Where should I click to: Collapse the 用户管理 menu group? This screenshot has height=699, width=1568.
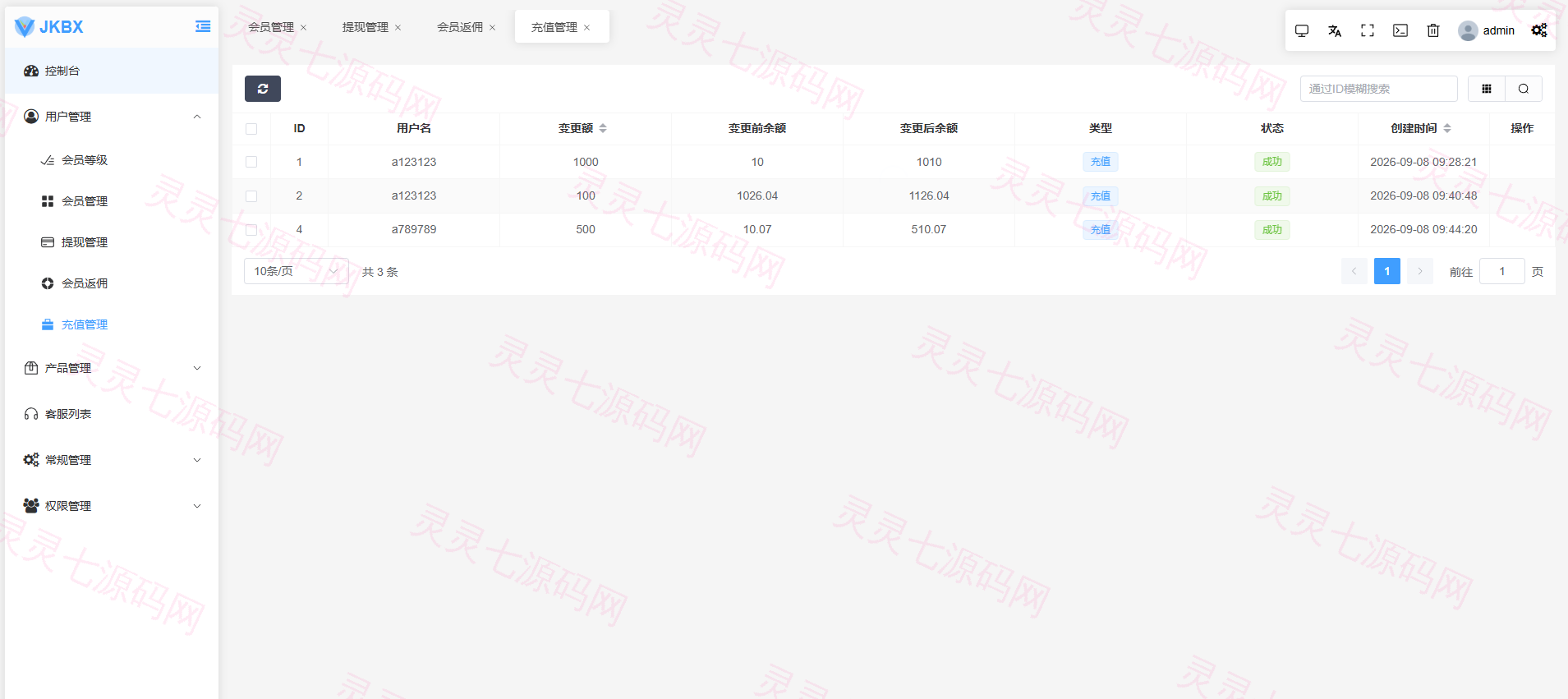click(x=112, y=117)
